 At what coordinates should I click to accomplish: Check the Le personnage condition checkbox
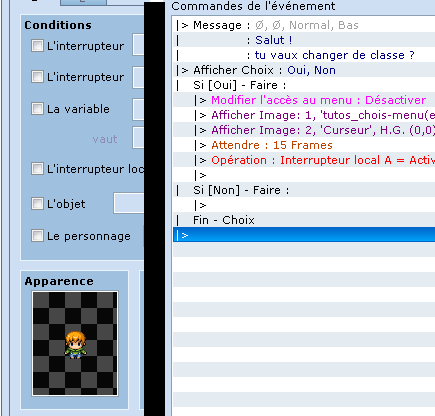37,236
